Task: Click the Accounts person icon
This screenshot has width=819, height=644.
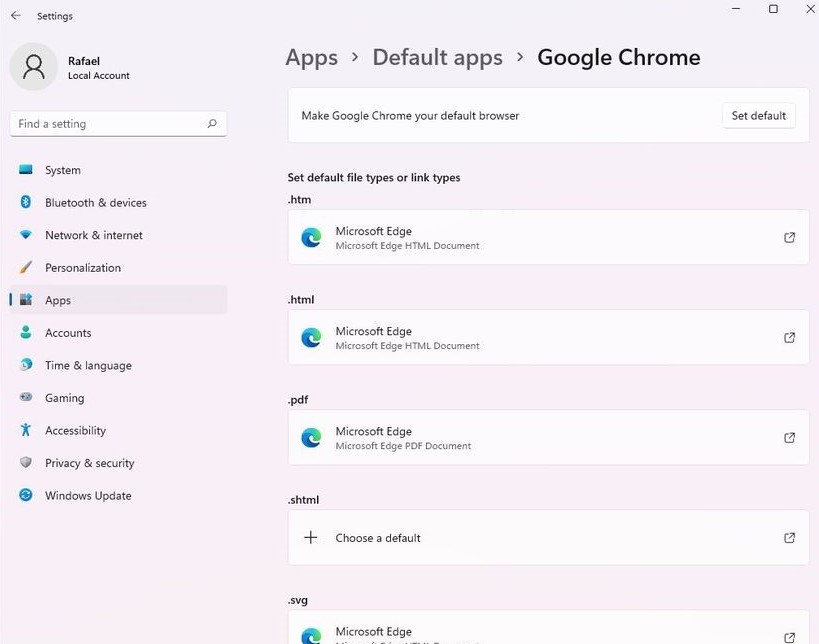Action: 26,332
